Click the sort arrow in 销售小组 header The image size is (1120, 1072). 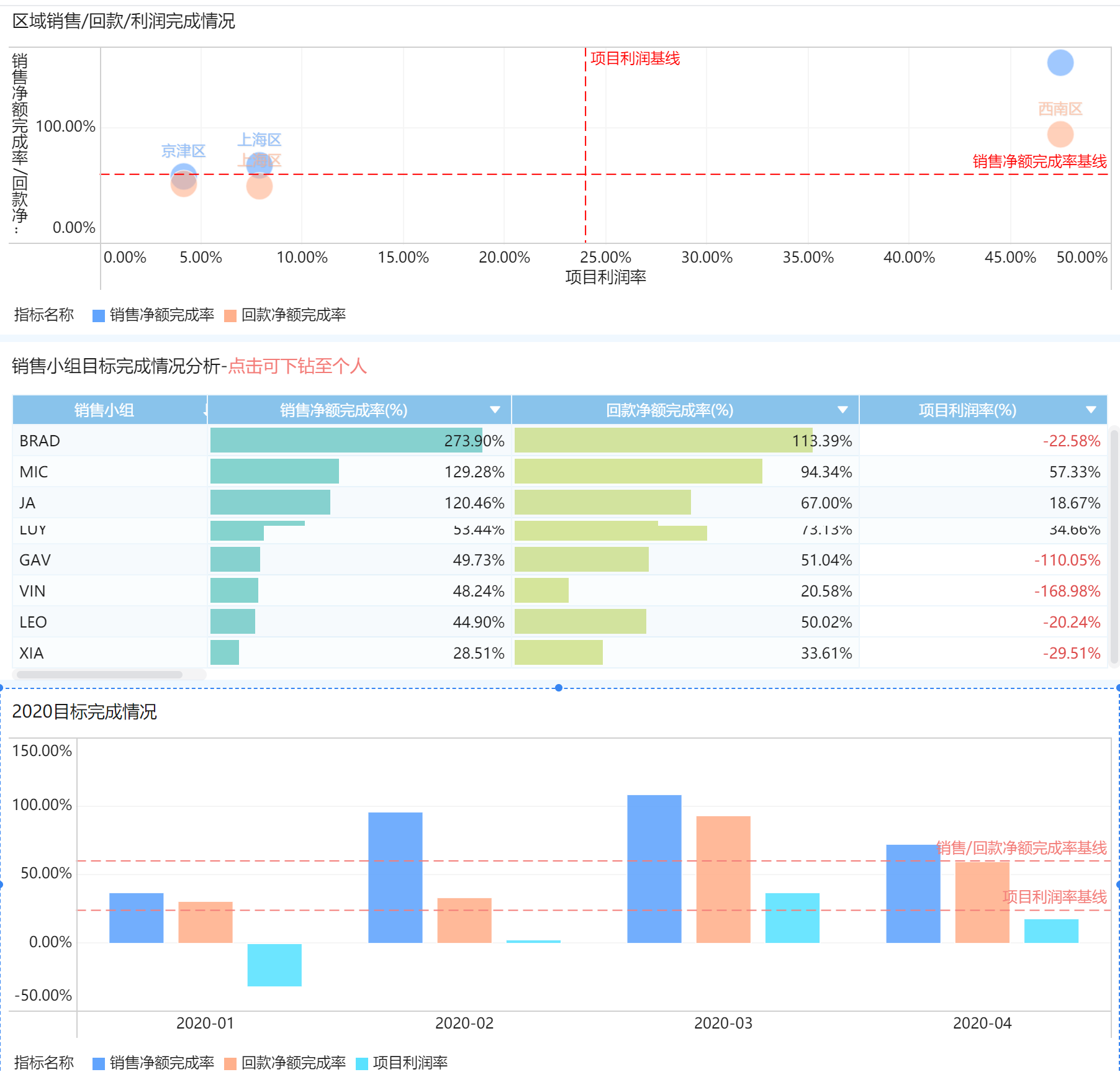click(x=204, y=410)
